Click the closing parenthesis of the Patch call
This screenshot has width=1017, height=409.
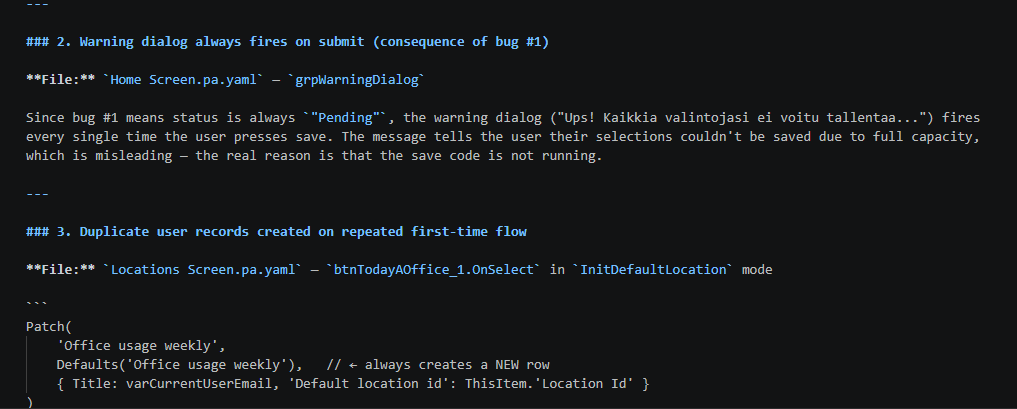[30, 402]
